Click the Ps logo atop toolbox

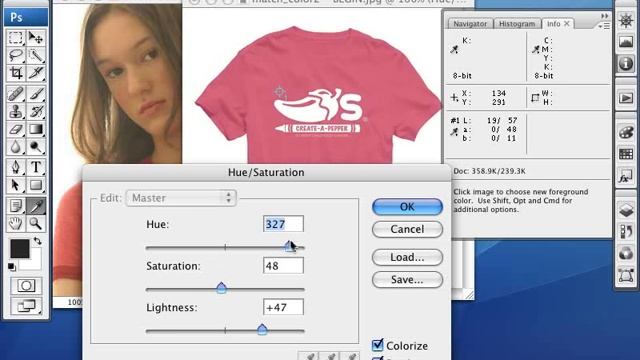click(26, 17)
